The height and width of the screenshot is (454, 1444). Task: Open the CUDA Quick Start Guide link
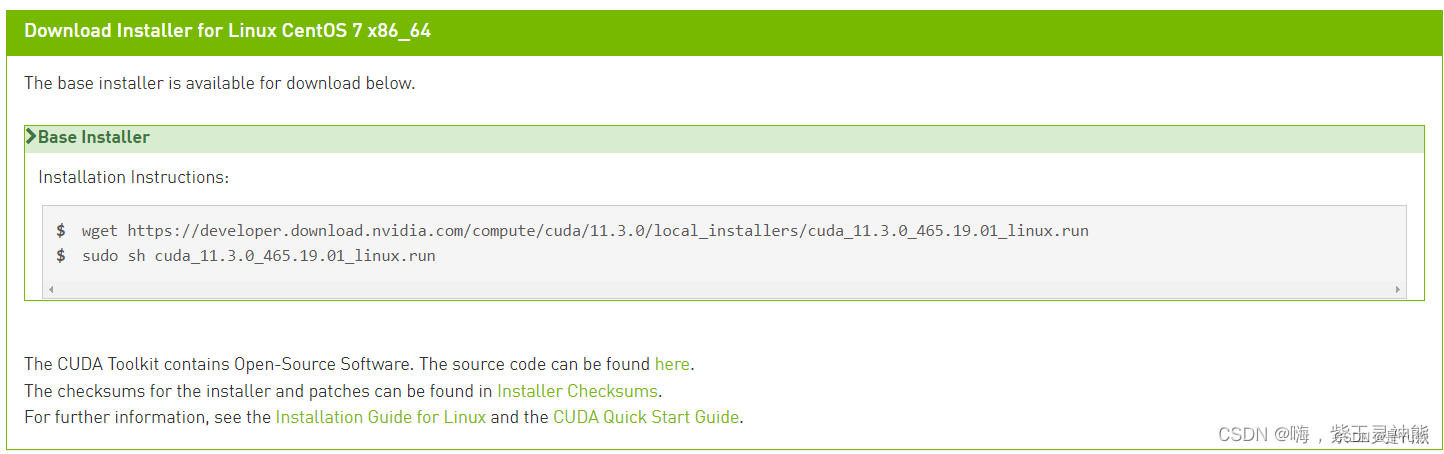(x=645, y=417)
